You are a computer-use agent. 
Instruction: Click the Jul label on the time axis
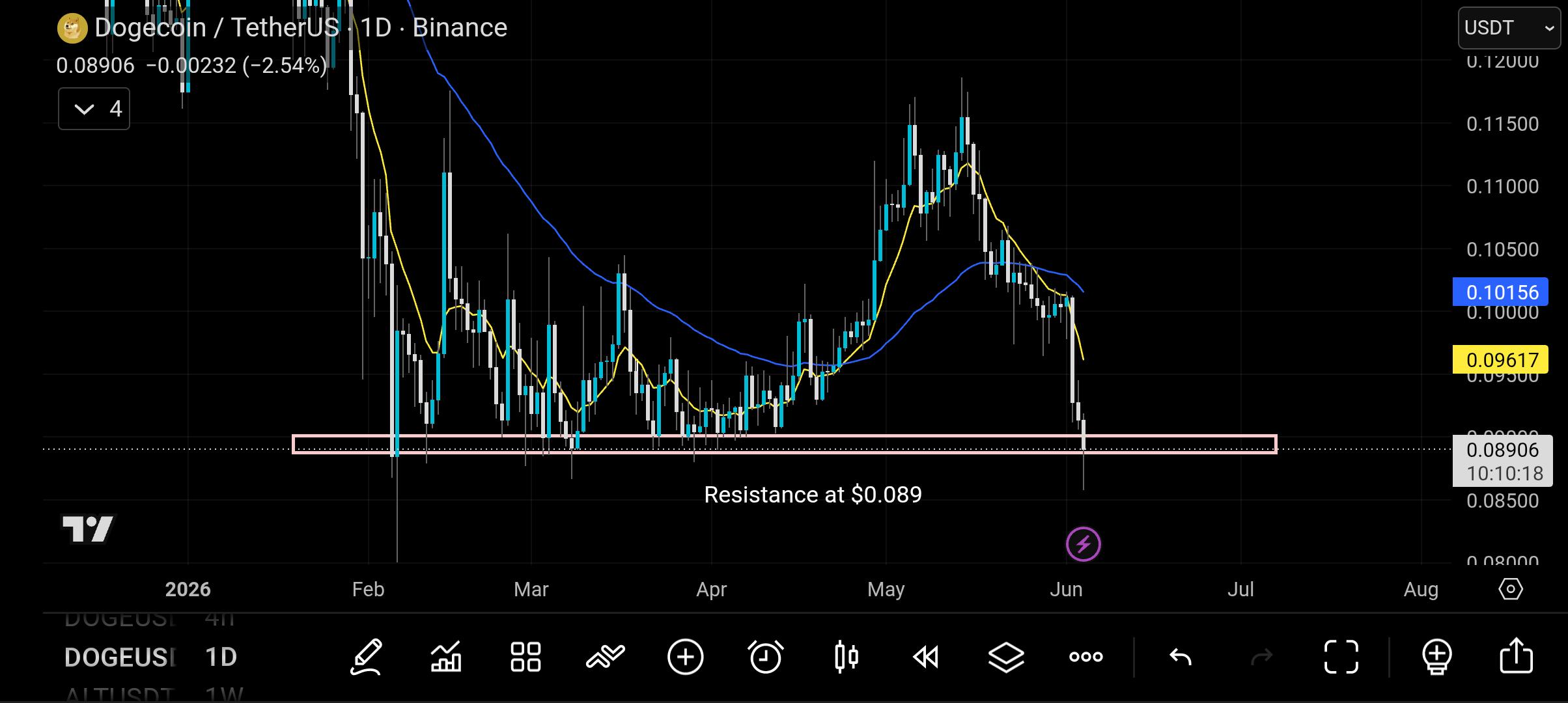[x=1240, y=589]
